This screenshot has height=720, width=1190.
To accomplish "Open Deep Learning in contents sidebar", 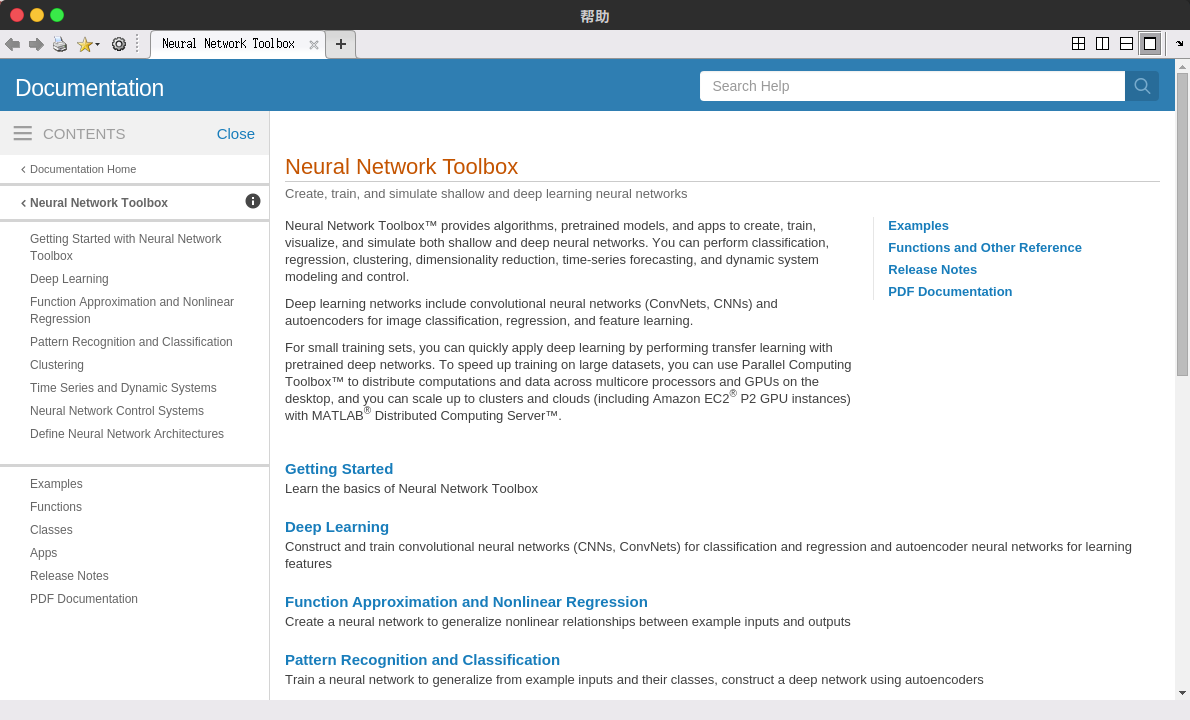I will [69, 279].
